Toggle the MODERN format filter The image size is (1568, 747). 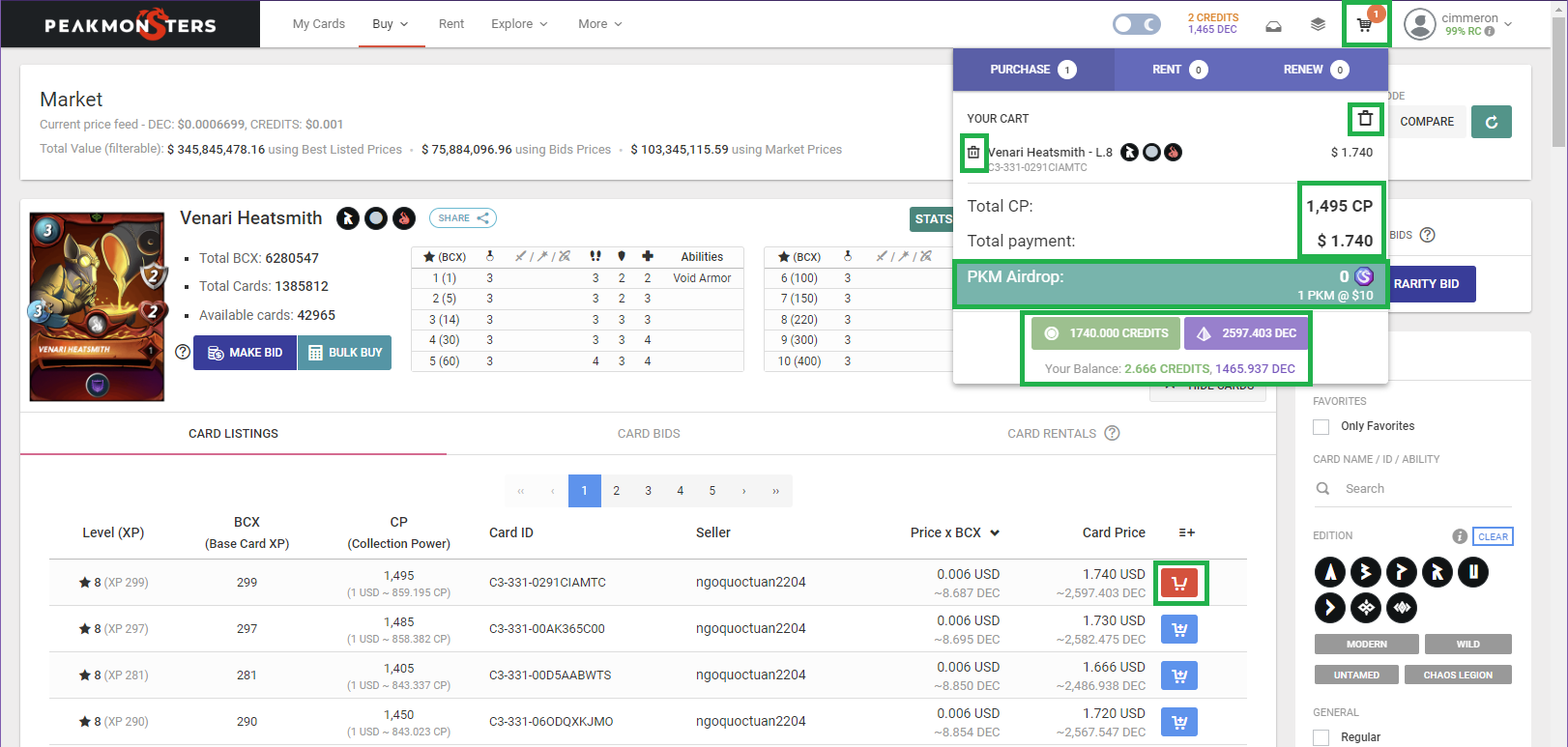1367,645
